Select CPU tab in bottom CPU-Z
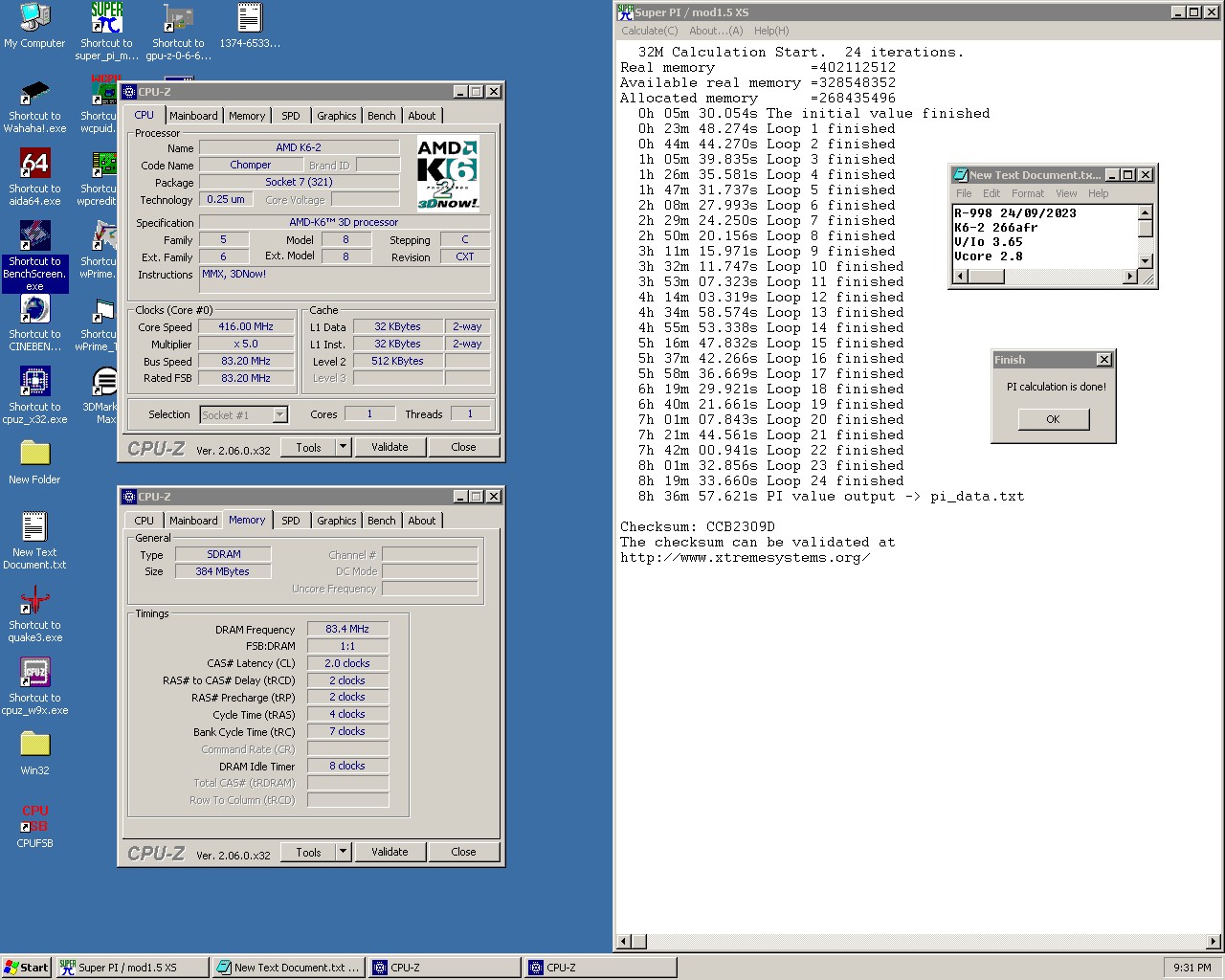The height and width of the screenshot is (980, 1225). click(145, 521)
